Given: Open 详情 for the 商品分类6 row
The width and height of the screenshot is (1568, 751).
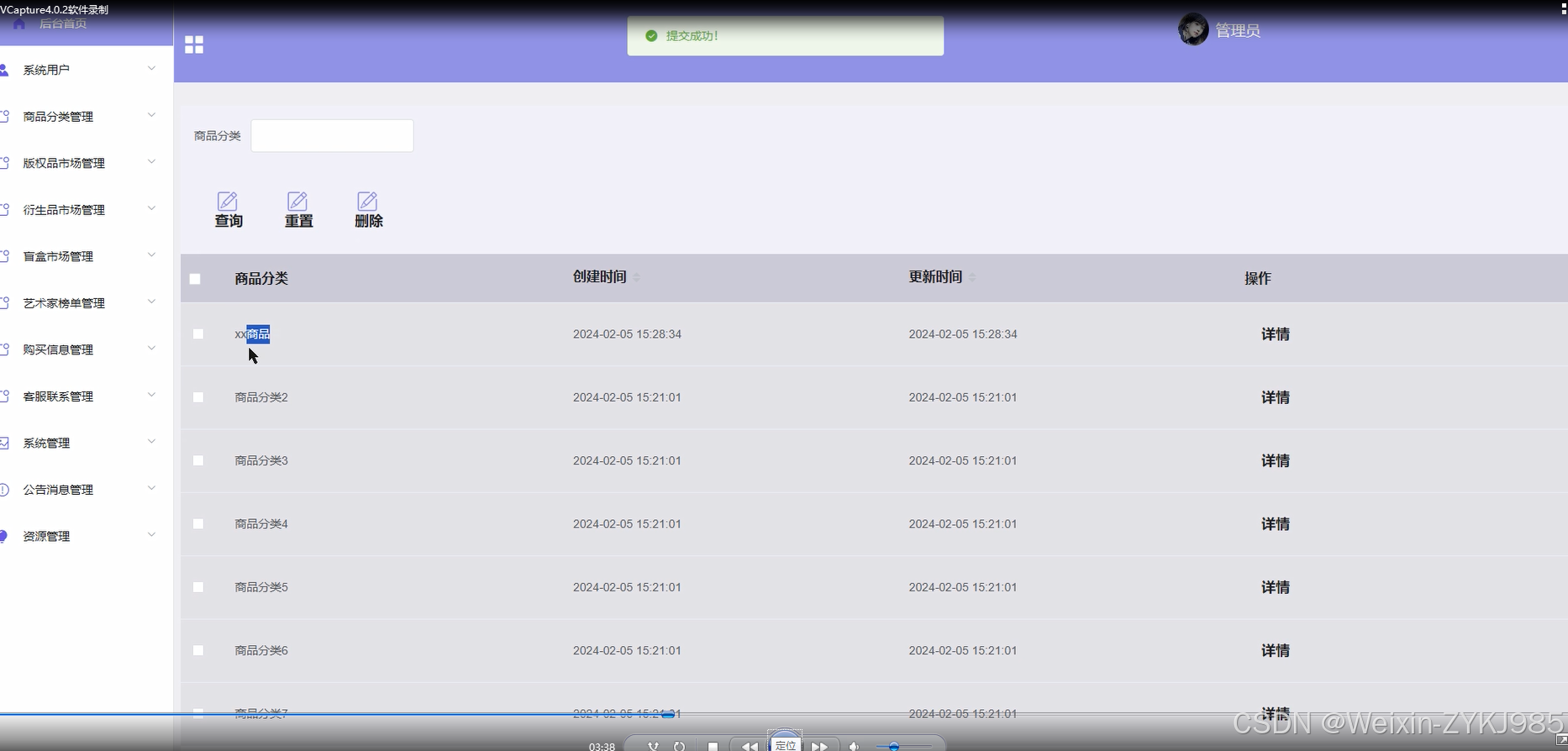Looking at the screenshot, I should click(x=1275, y=651).
